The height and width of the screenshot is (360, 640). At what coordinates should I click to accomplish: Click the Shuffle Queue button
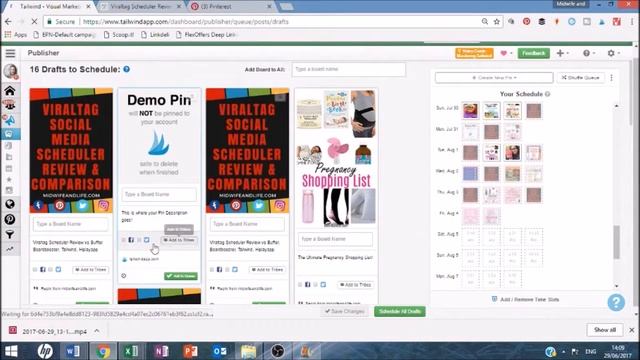(x=580, y=78)
